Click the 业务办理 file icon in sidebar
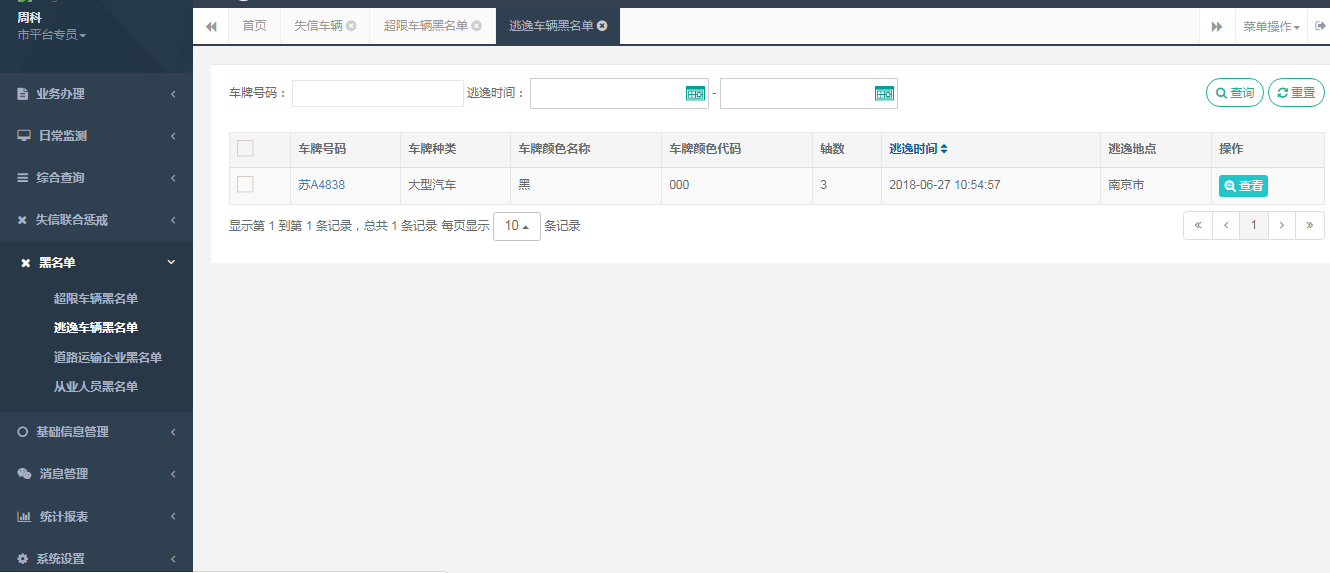Image resolution: width=1330 pixels, height=573 pixels. [x=23, y=94]
